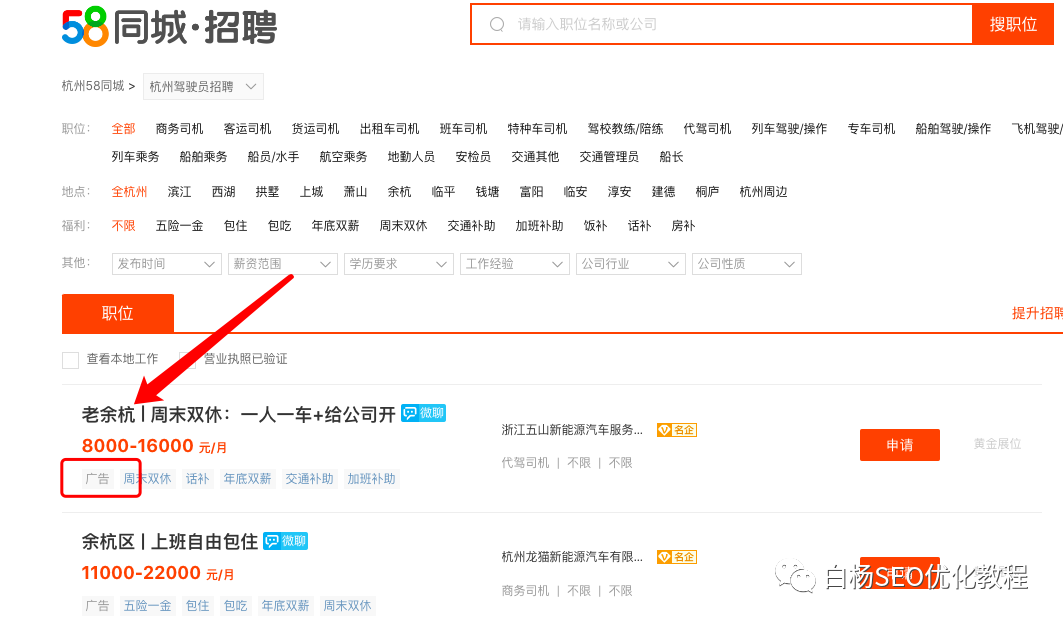Viewport: 1063px width, 624px height.
Task: Filter by 特种车司机 position
Action: pyautogui.click(x=538, y=129)
